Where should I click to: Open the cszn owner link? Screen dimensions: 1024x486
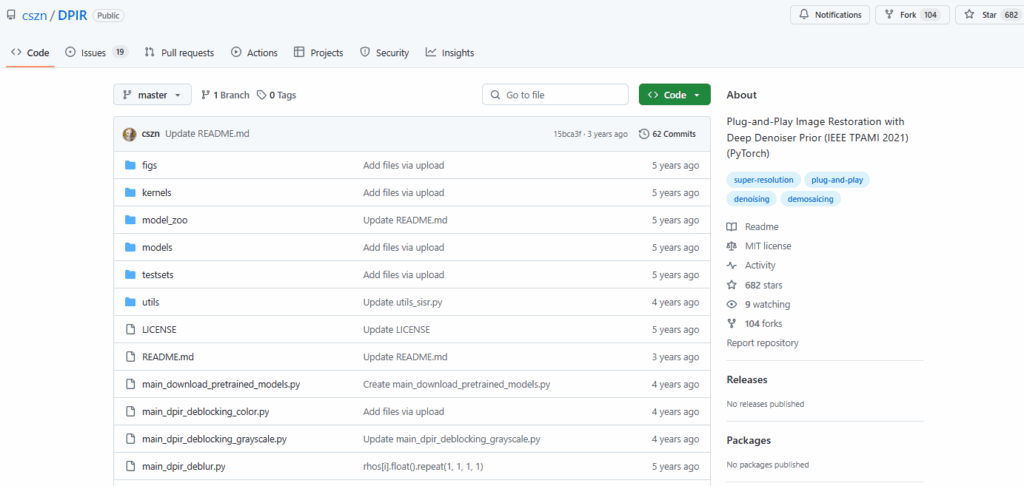point(34,15)
